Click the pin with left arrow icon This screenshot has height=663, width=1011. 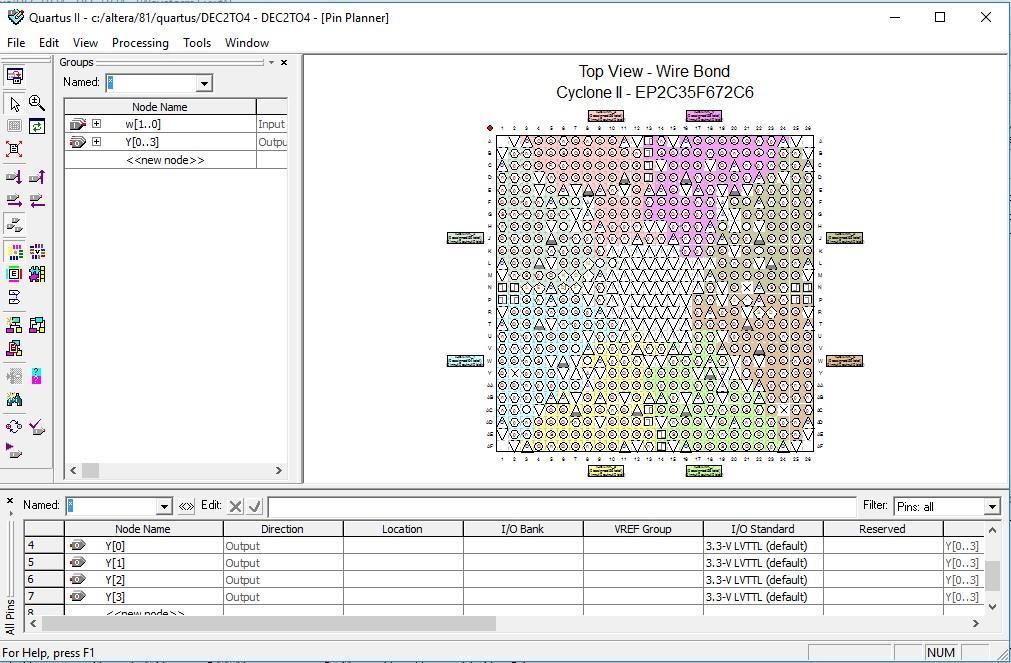coord(37,201)
